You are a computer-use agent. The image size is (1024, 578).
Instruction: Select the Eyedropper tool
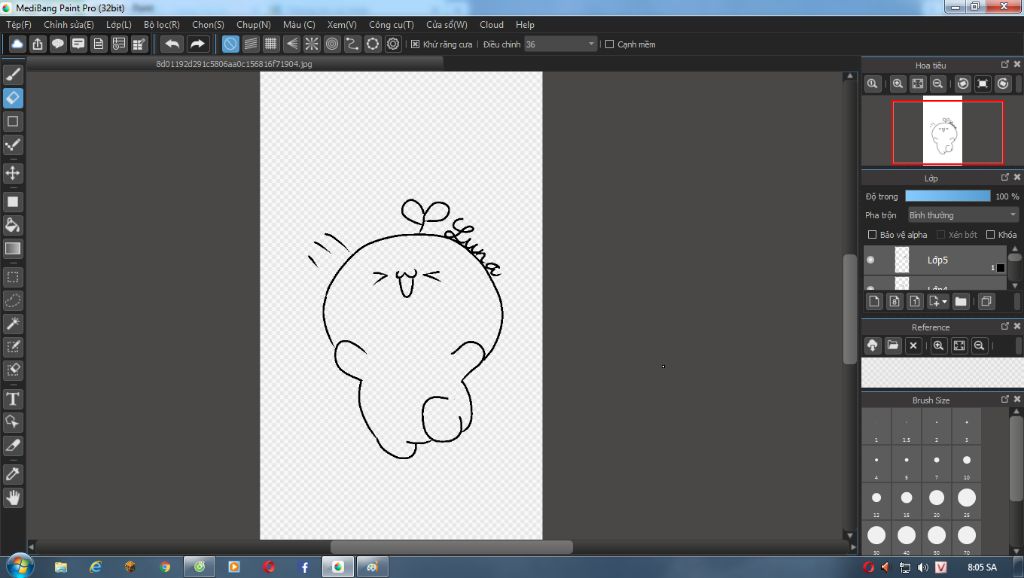pyautogui.click(x=12, y=474)
